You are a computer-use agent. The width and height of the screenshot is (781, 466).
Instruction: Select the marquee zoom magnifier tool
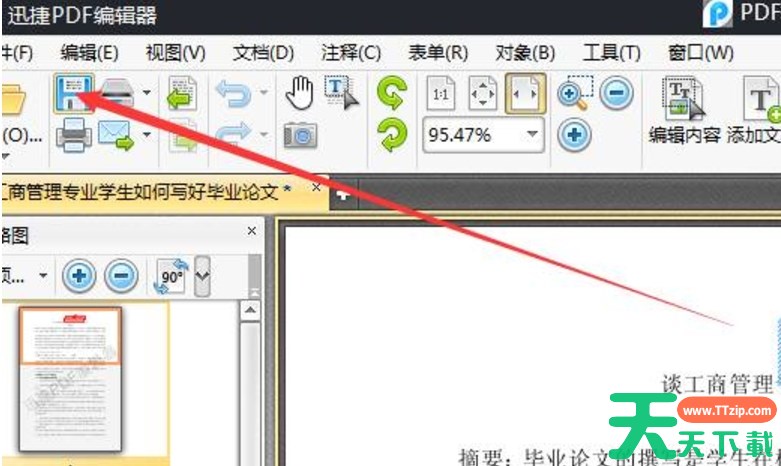click(575, 93)
